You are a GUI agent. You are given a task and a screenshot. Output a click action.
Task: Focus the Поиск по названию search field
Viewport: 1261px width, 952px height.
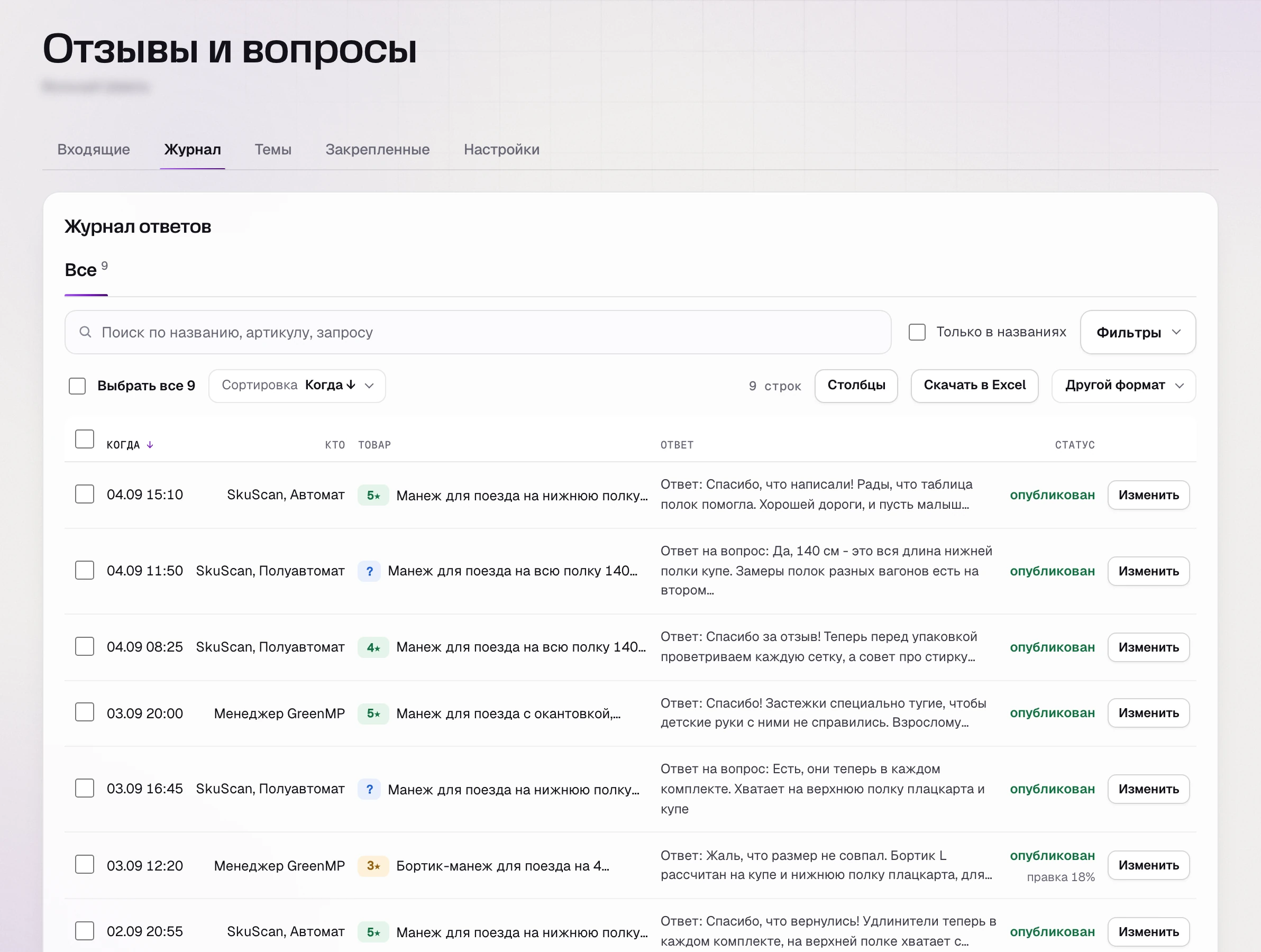[x=478, y=332]
